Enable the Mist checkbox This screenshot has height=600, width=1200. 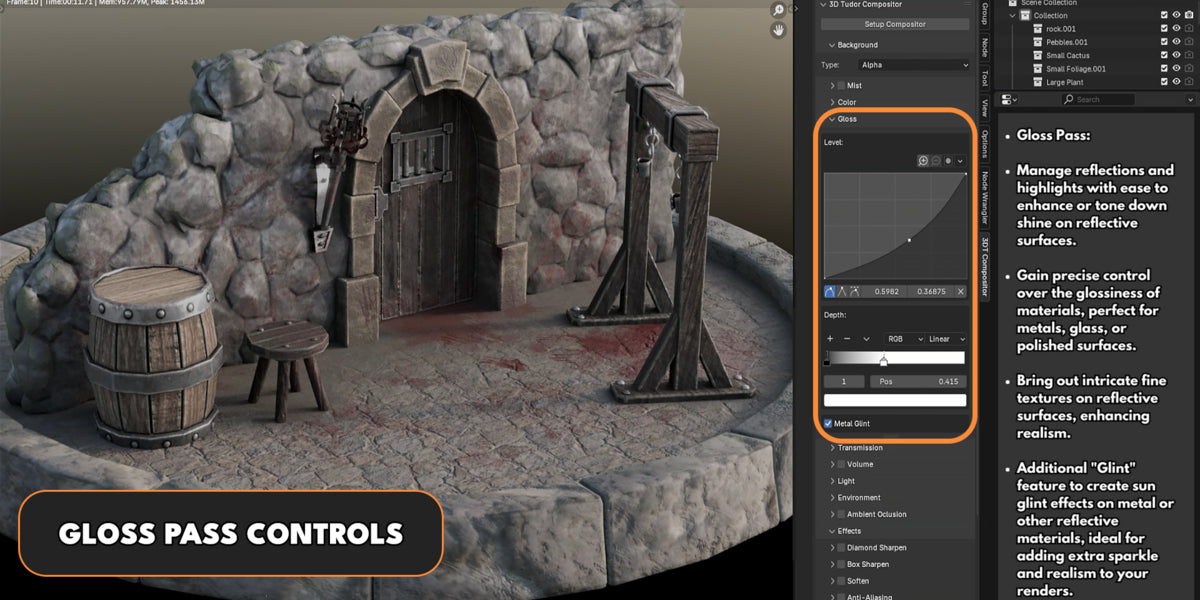pyautogui.click(x=841, y=86)
